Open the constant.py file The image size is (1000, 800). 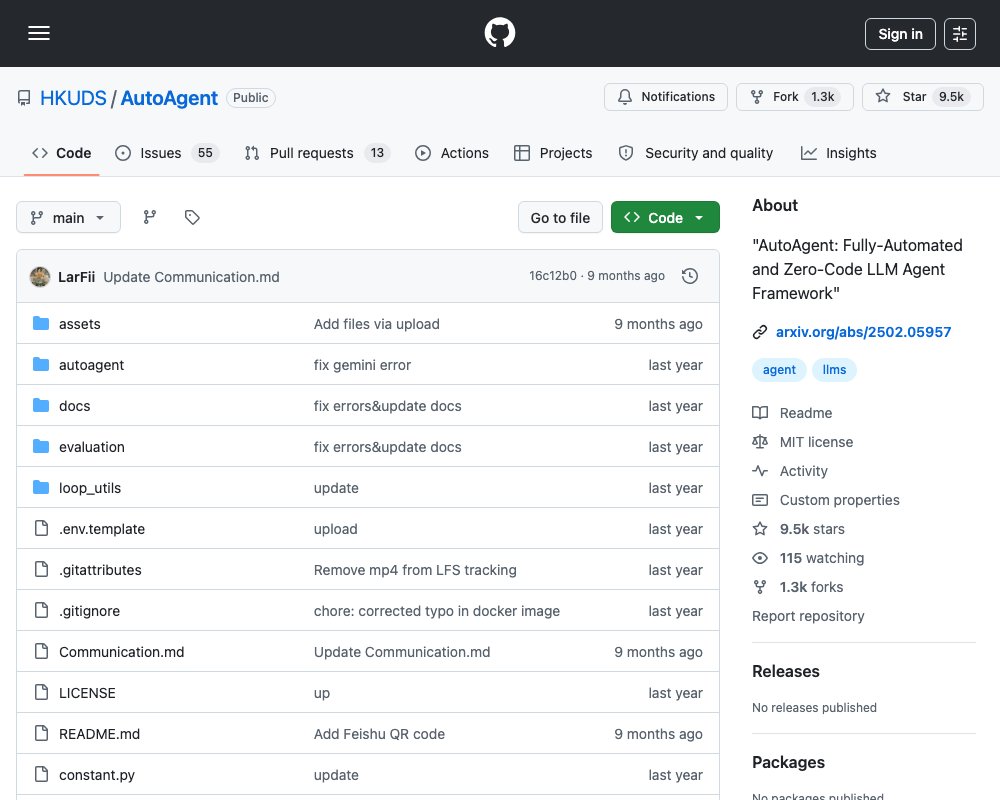pyautogui.click(x=97, y=775)
